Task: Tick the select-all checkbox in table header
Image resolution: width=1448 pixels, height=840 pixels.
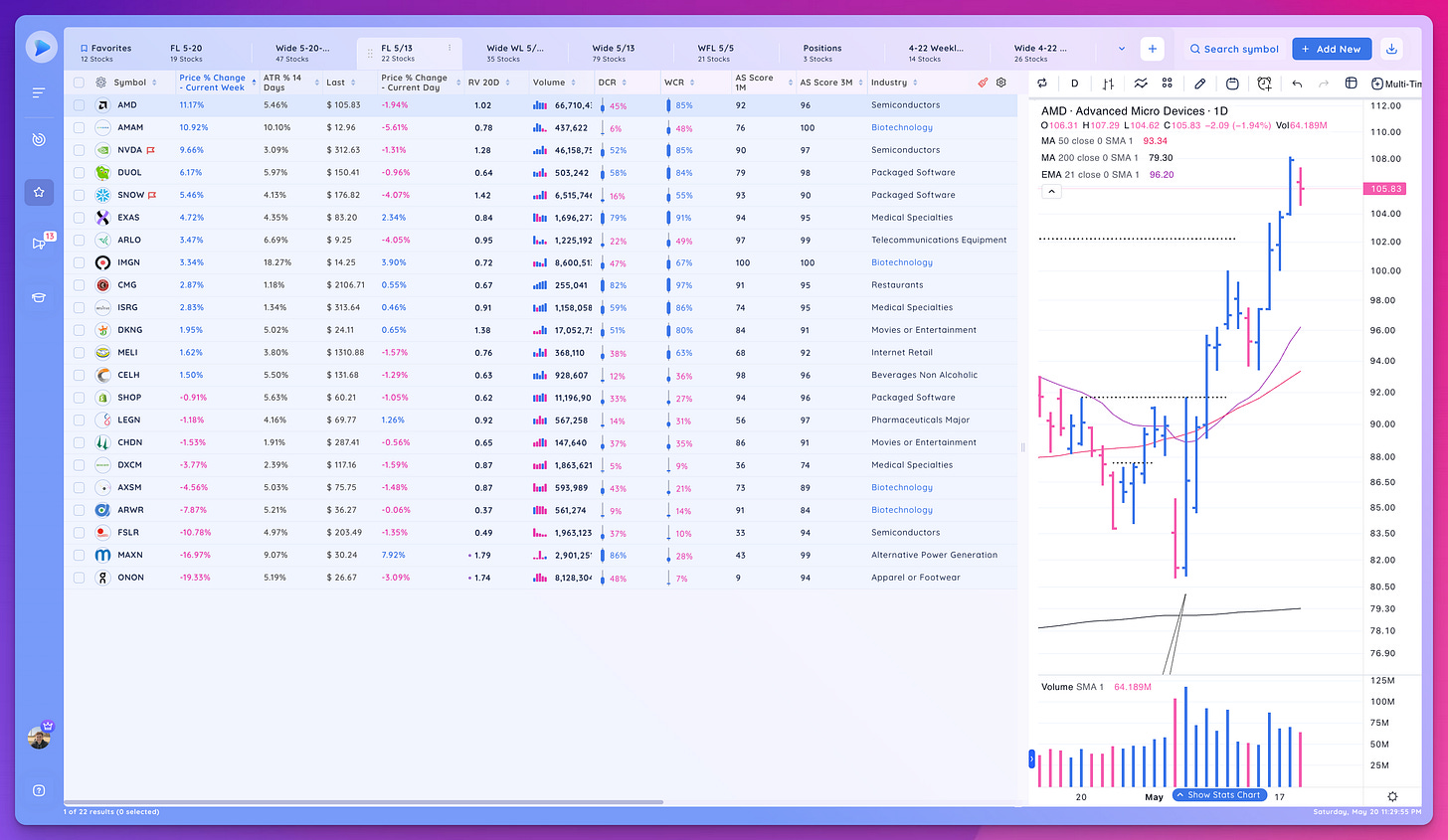Action: (80, 83)
